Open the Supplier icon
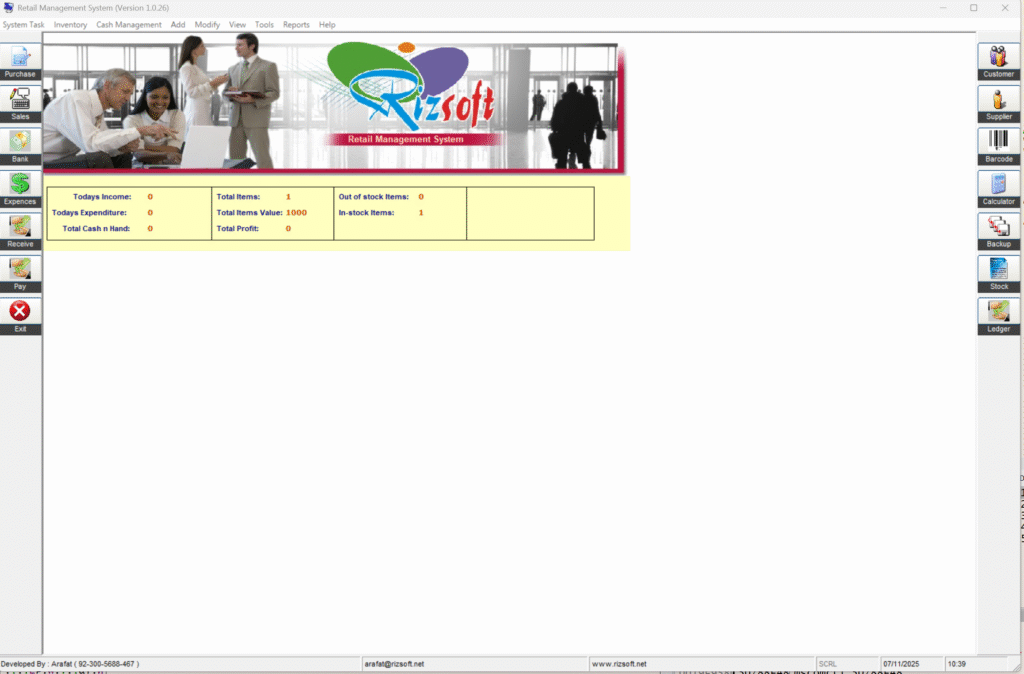This screenshot has width=1024, height=674. (998, 100)
